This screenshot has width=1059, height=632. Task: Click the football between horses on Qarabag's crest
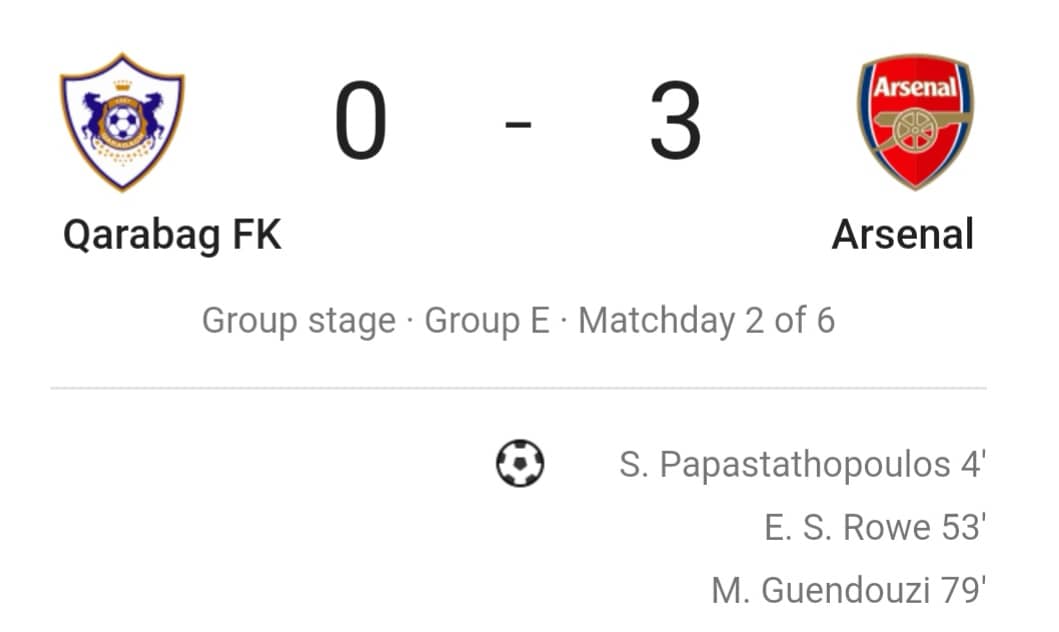[122, 124]
